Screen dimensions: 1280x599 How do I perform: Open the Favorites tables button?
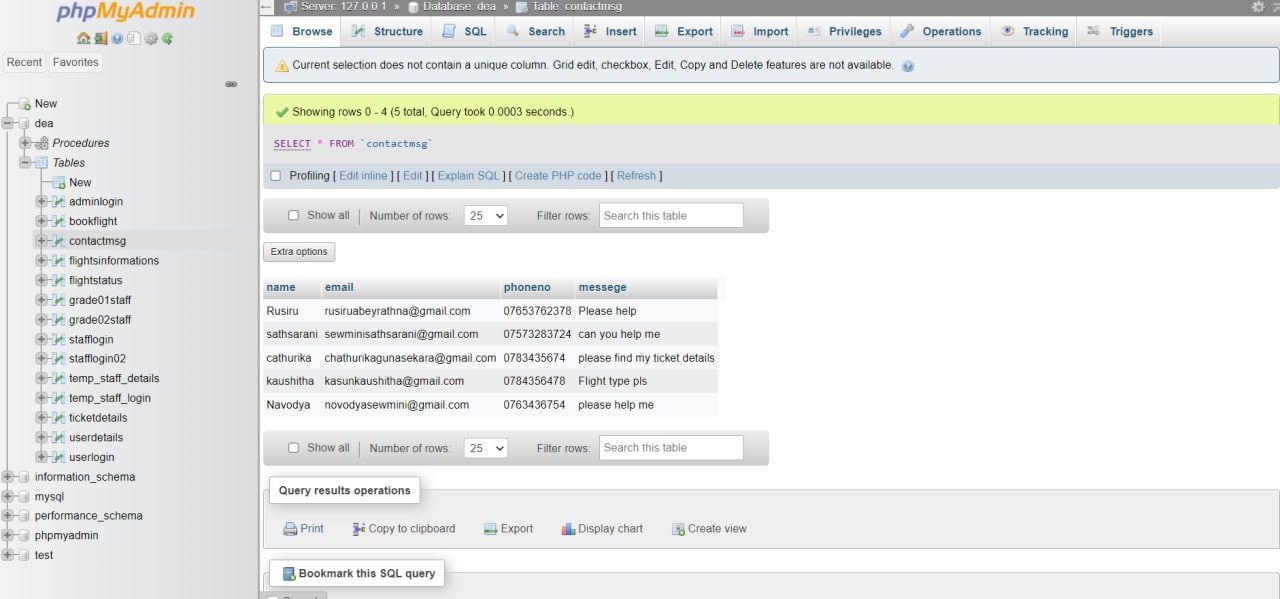pyautogui.click(x=76, y=62)
